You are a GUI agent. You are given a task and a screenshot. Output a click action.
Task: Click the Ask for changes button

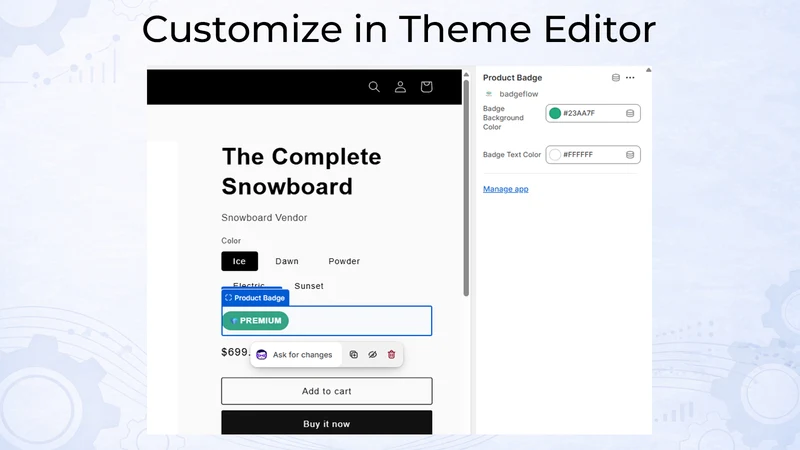coord(296,355)
